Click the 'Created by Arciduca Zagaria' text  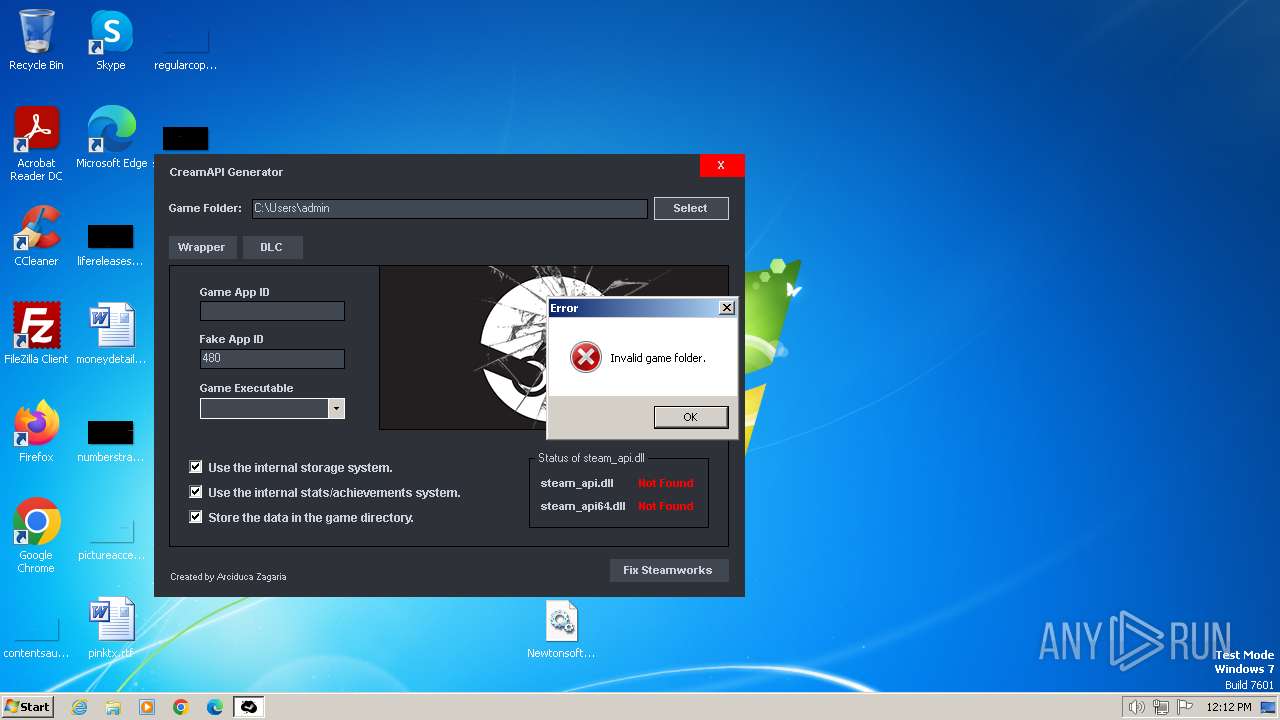228,577
